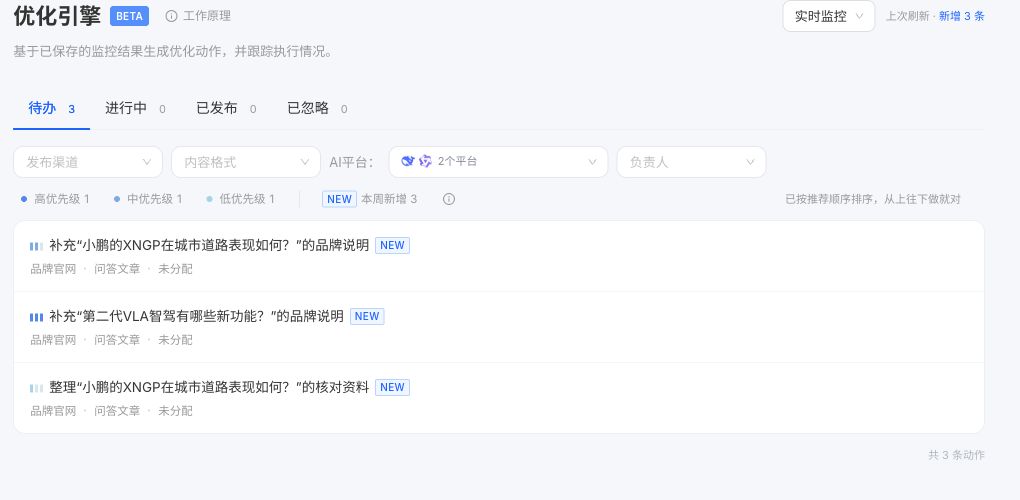Click priority bars icon of 第二代VLA智驾 row
Viewport: 1020px width, 500px height.
click(36, 317)
